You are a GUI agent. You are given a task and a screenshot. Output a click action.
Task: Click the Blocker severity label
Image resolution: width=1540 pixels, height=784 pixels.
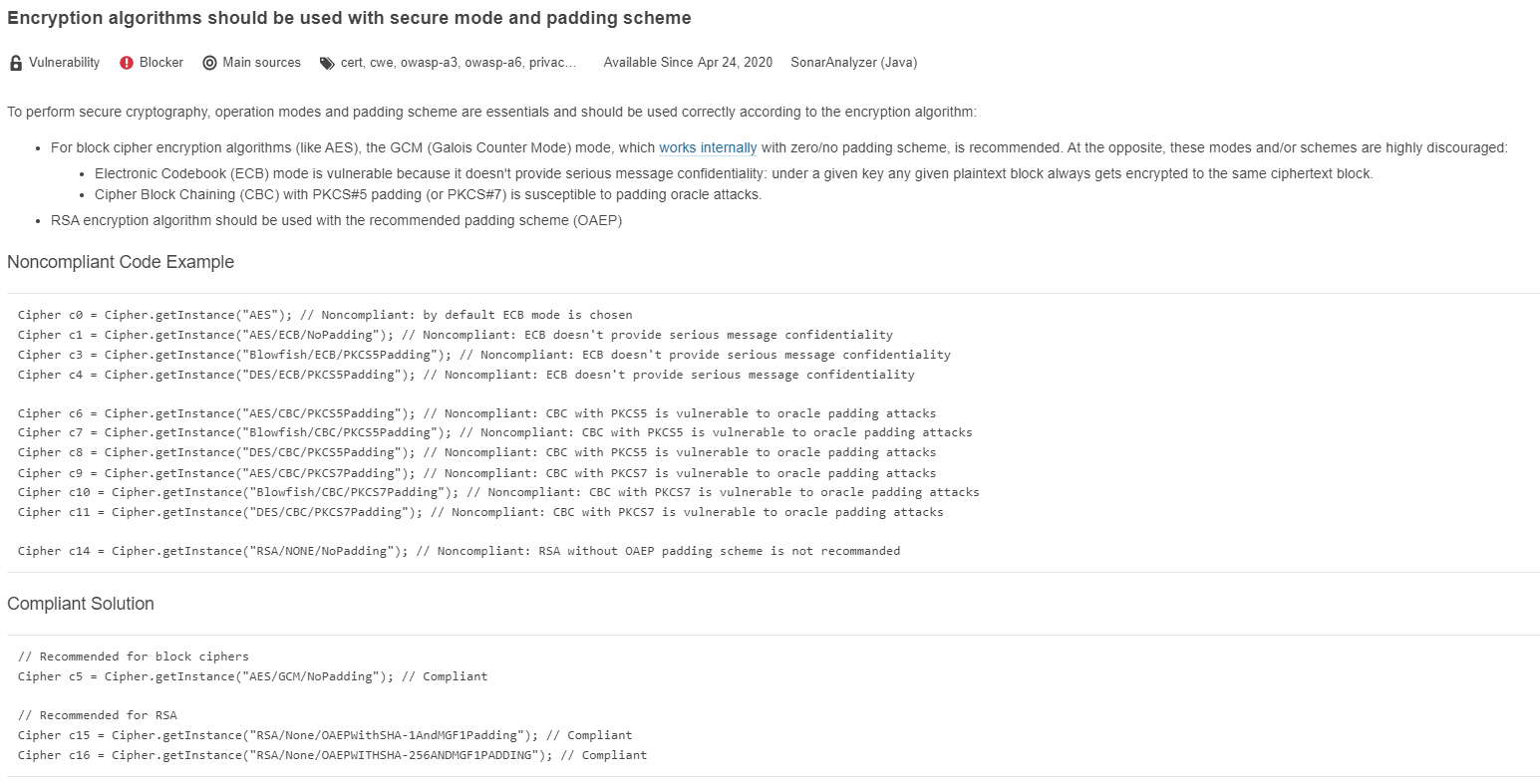coord(161,62)
